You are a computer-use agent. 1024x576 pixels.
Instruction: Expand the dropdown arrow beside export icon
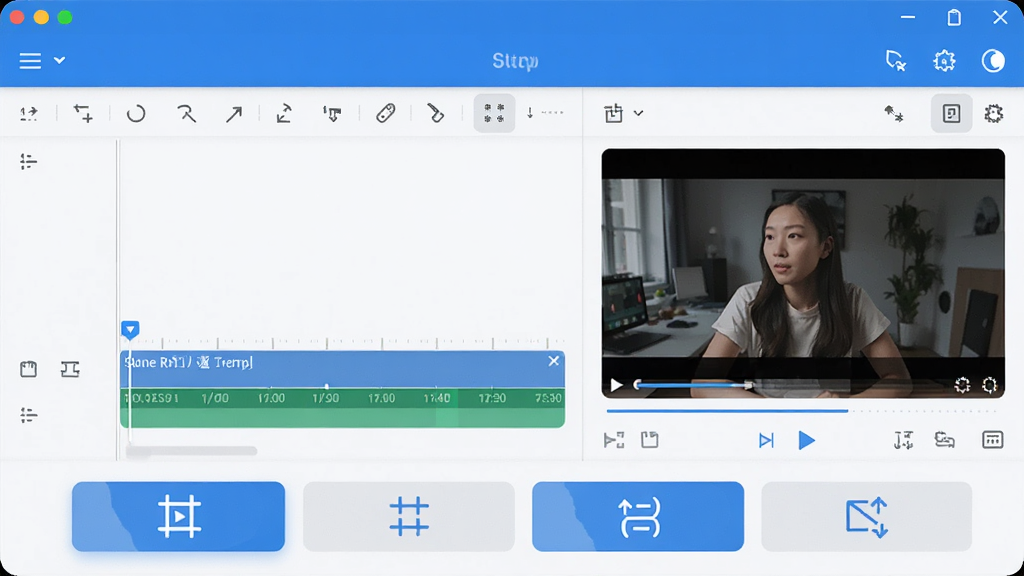(639, 114)
